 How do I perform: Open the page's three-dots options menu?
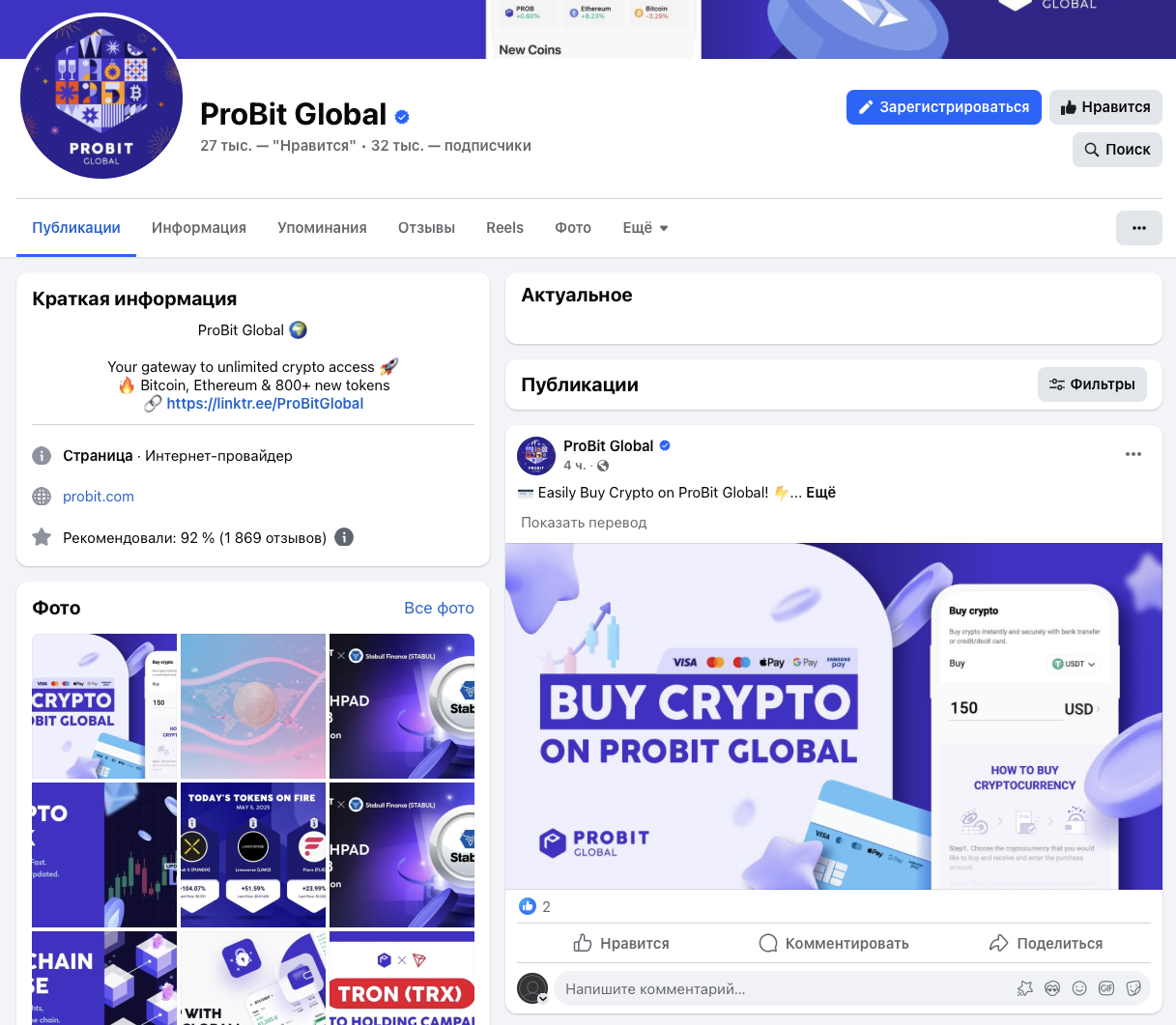(1138, 228)
